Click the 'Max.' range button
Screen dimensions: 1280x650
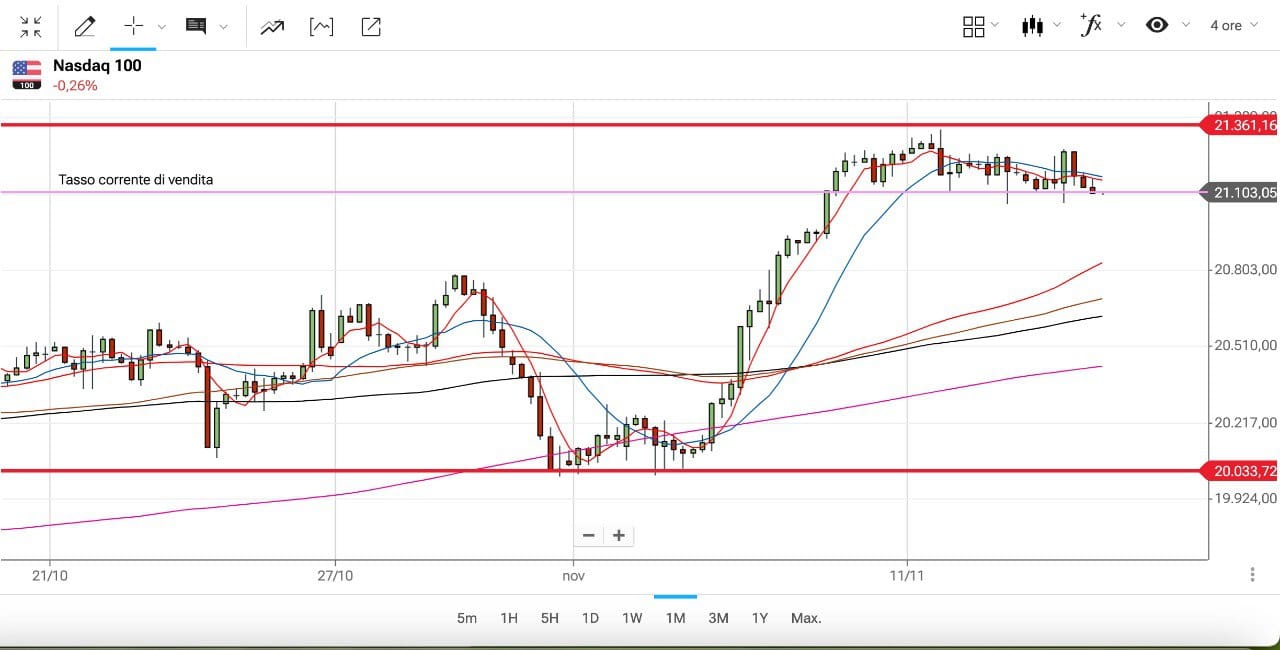coord(806,618)
